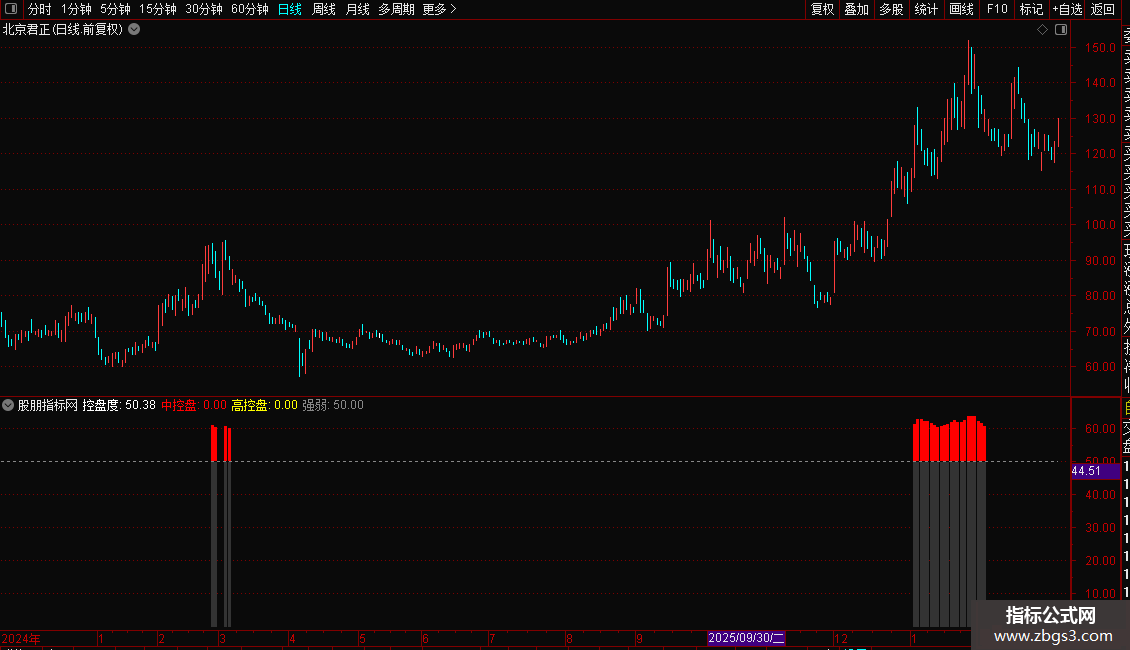Click the yellow 高控盘: 0.00 label
1130x650 pixels.
264,405
